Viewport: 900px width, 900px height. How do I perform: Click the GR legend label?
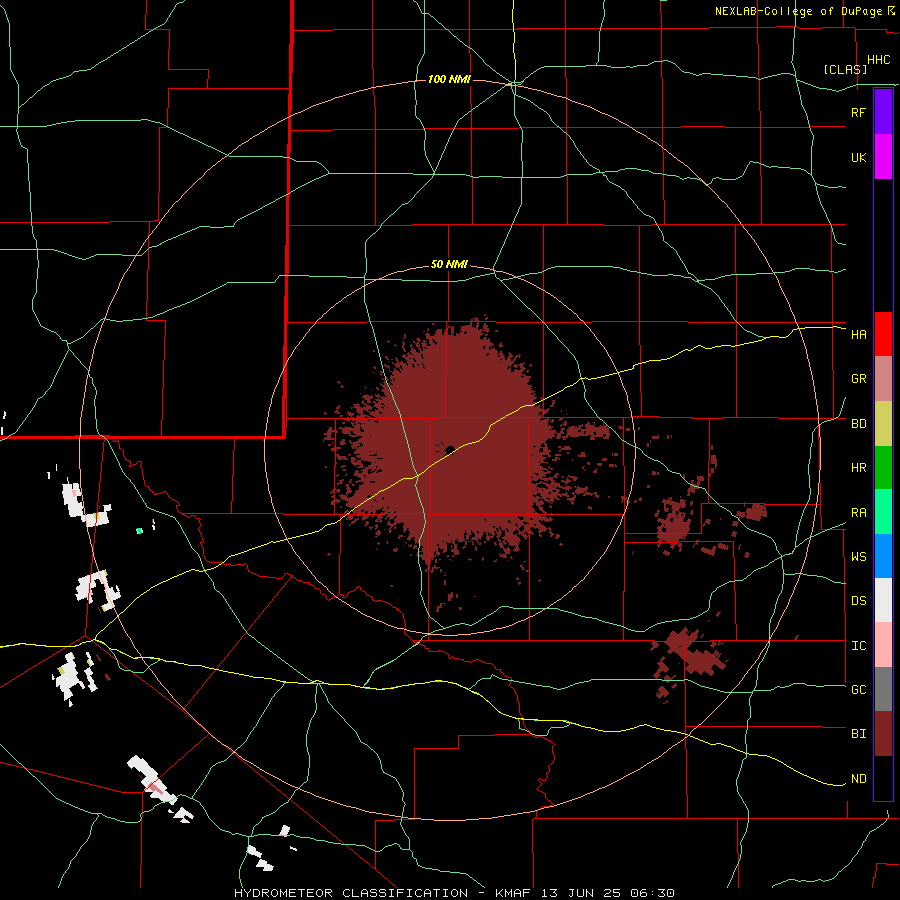tap(858, 379)
